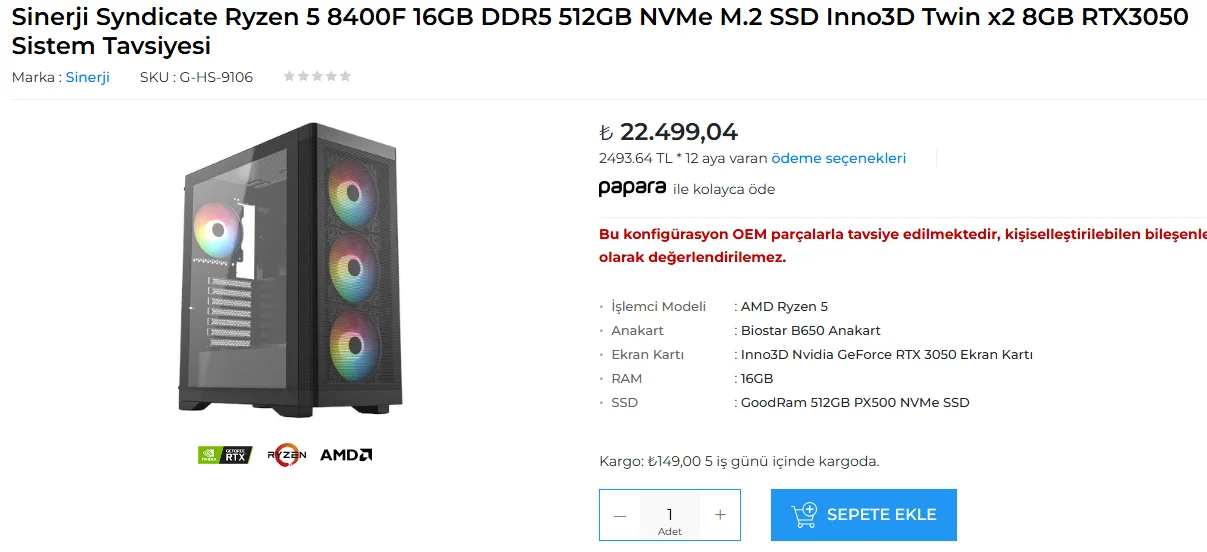Viewport: 1207px width, 552px height.
Task: Open the ödeme seçenekleri link
Action: 838,158
